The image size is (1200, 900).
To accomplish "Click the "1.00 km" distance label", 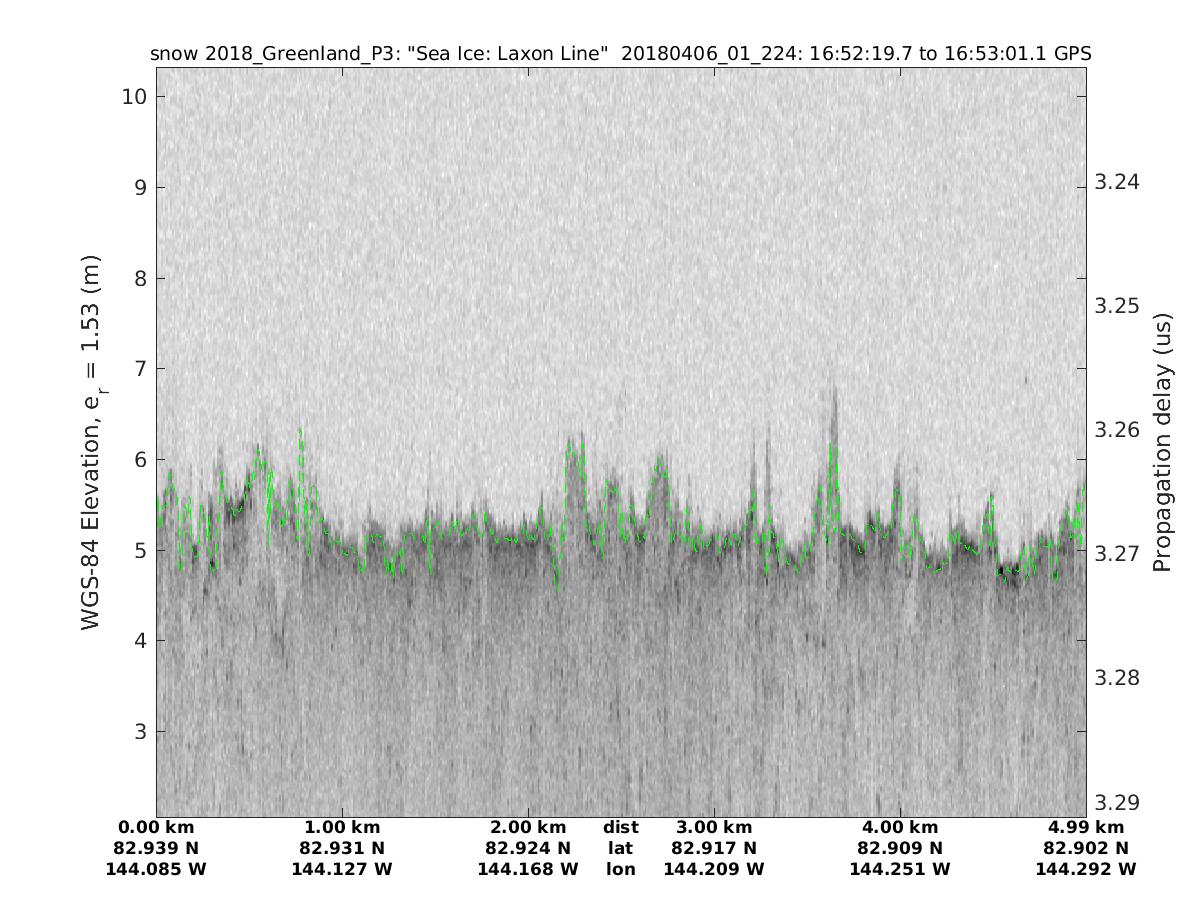I will pos(342,827).
